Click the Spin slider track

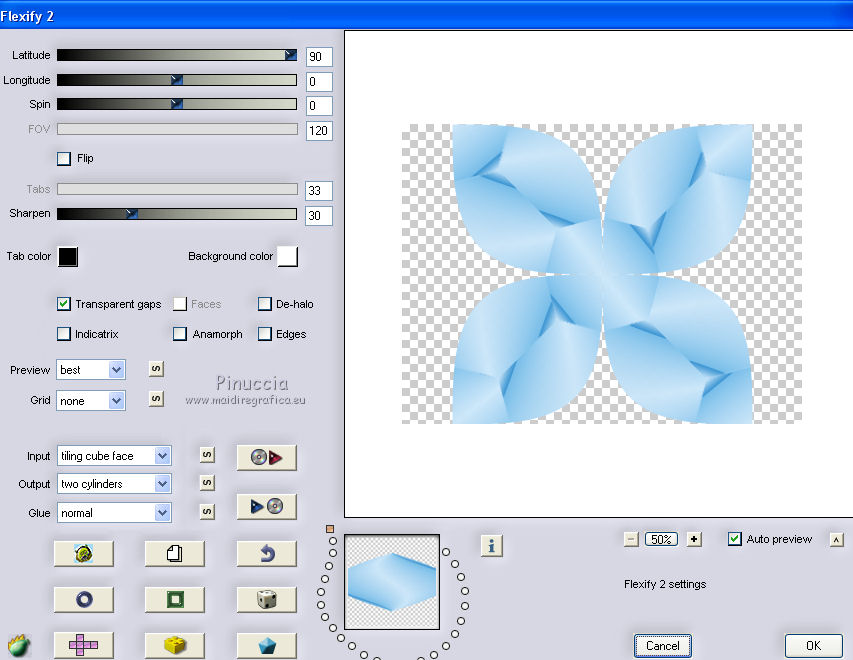(177, 104)
